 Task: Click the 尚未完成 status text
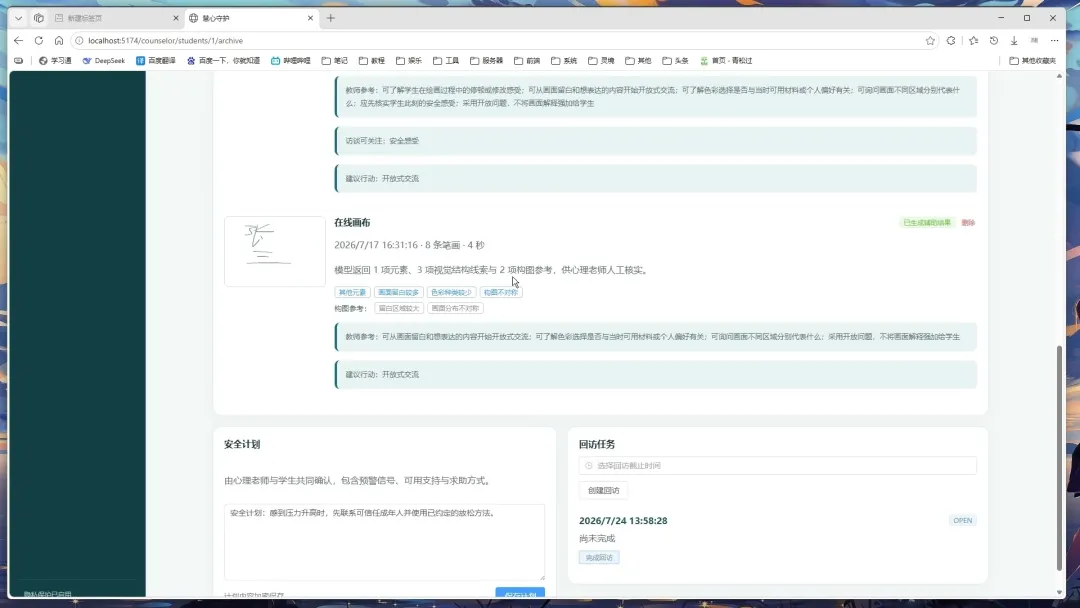(597, 538)
